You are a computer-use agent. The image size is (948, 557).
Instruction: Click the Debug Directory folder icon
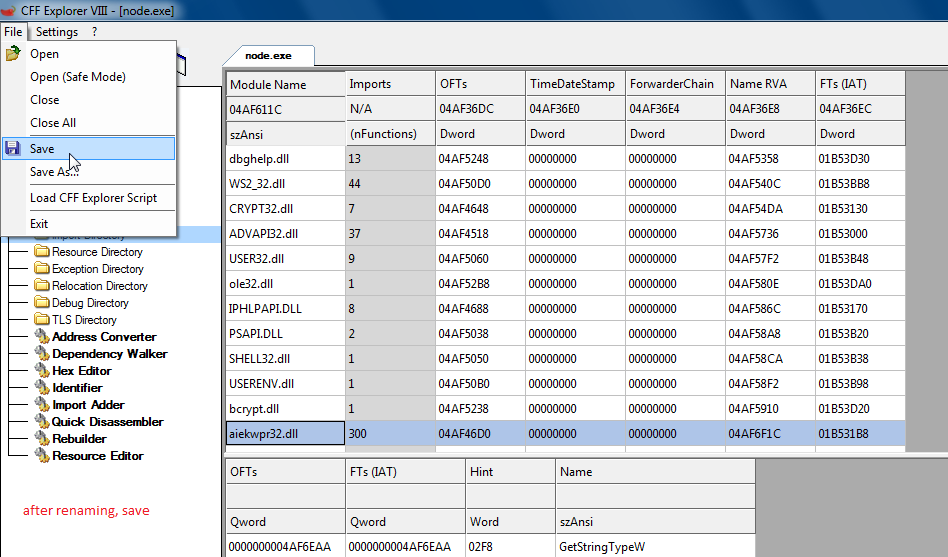click(x=42, y=302)
